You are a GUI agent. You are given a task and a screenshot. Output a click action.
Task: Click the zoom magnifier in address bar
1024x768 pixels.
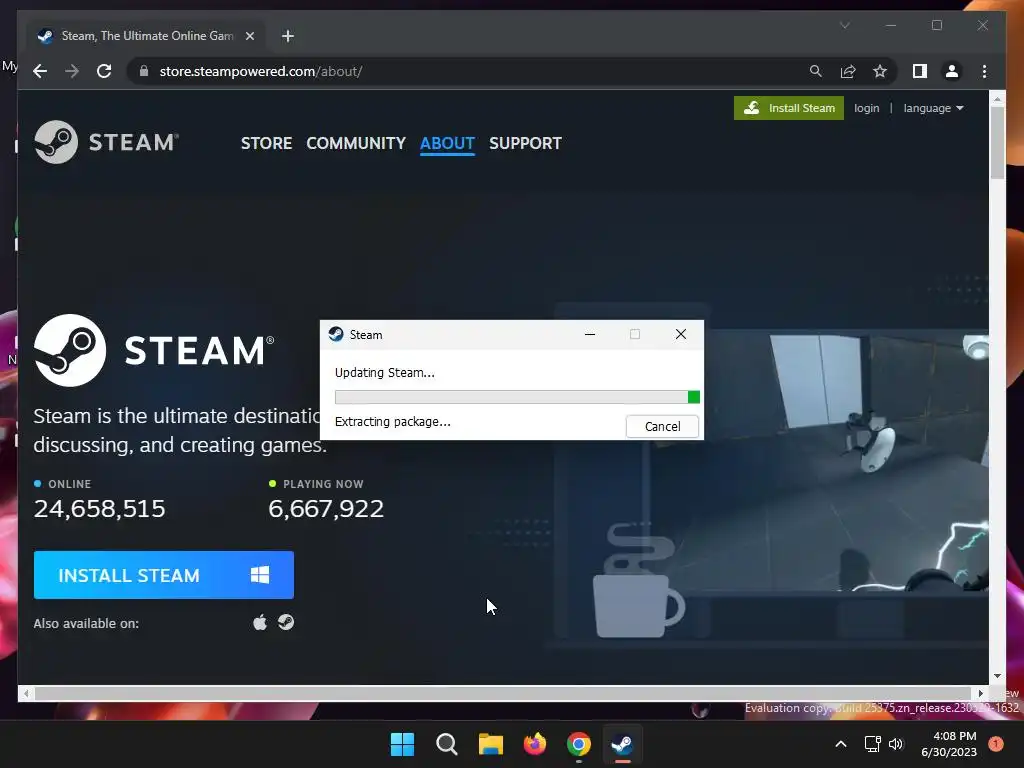[x=816, y=71]
